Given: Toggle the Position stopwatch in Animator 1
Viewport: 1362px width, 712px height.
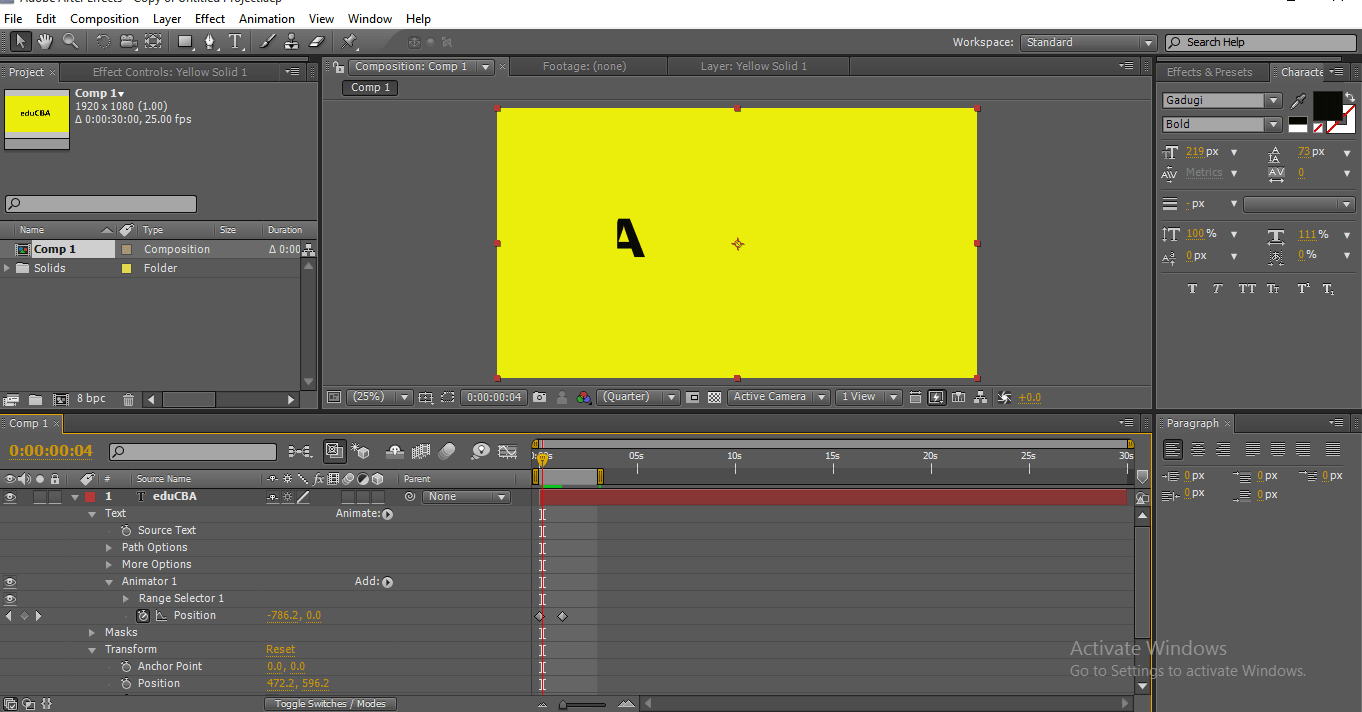Looking at the screenshot, I should click(143, 616).
